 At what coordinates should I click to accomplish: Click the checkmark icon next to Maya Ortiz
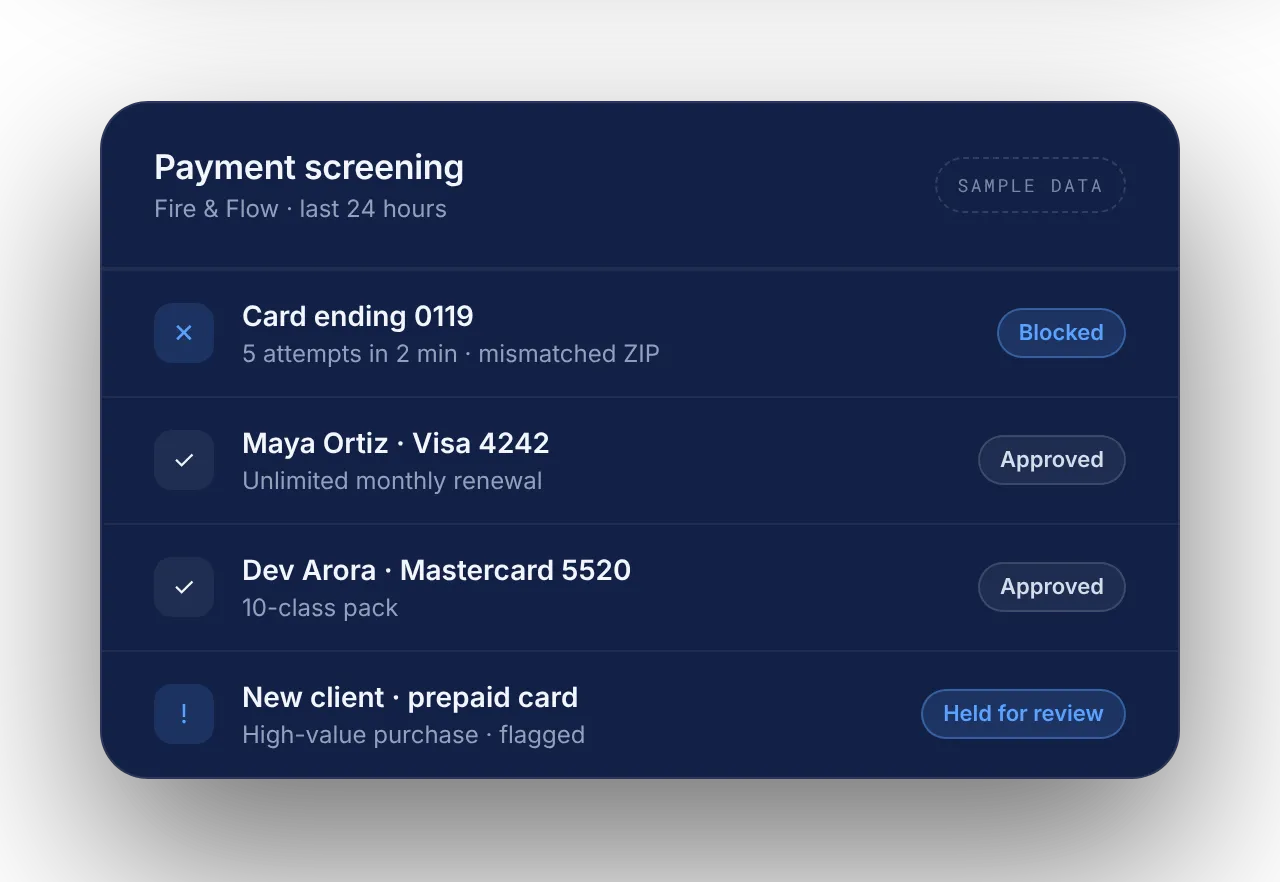coord(184,460)
